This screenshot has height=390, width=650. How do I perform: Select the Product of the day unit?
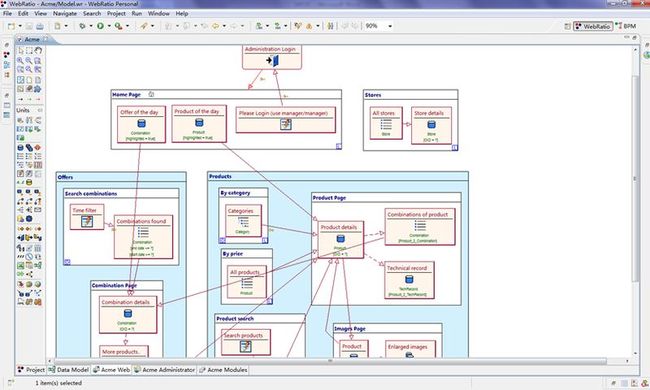(199, 124)
